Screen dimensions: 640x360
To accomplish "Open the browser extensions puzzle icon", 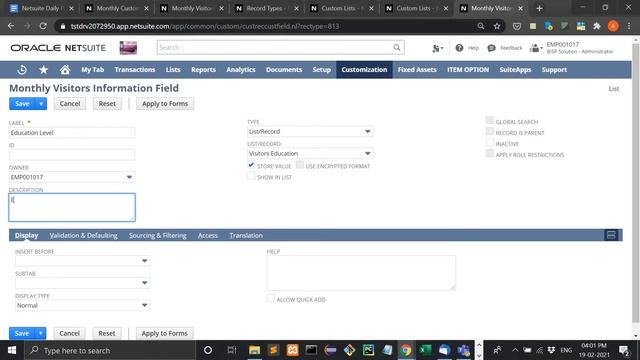I will [597, 26].
